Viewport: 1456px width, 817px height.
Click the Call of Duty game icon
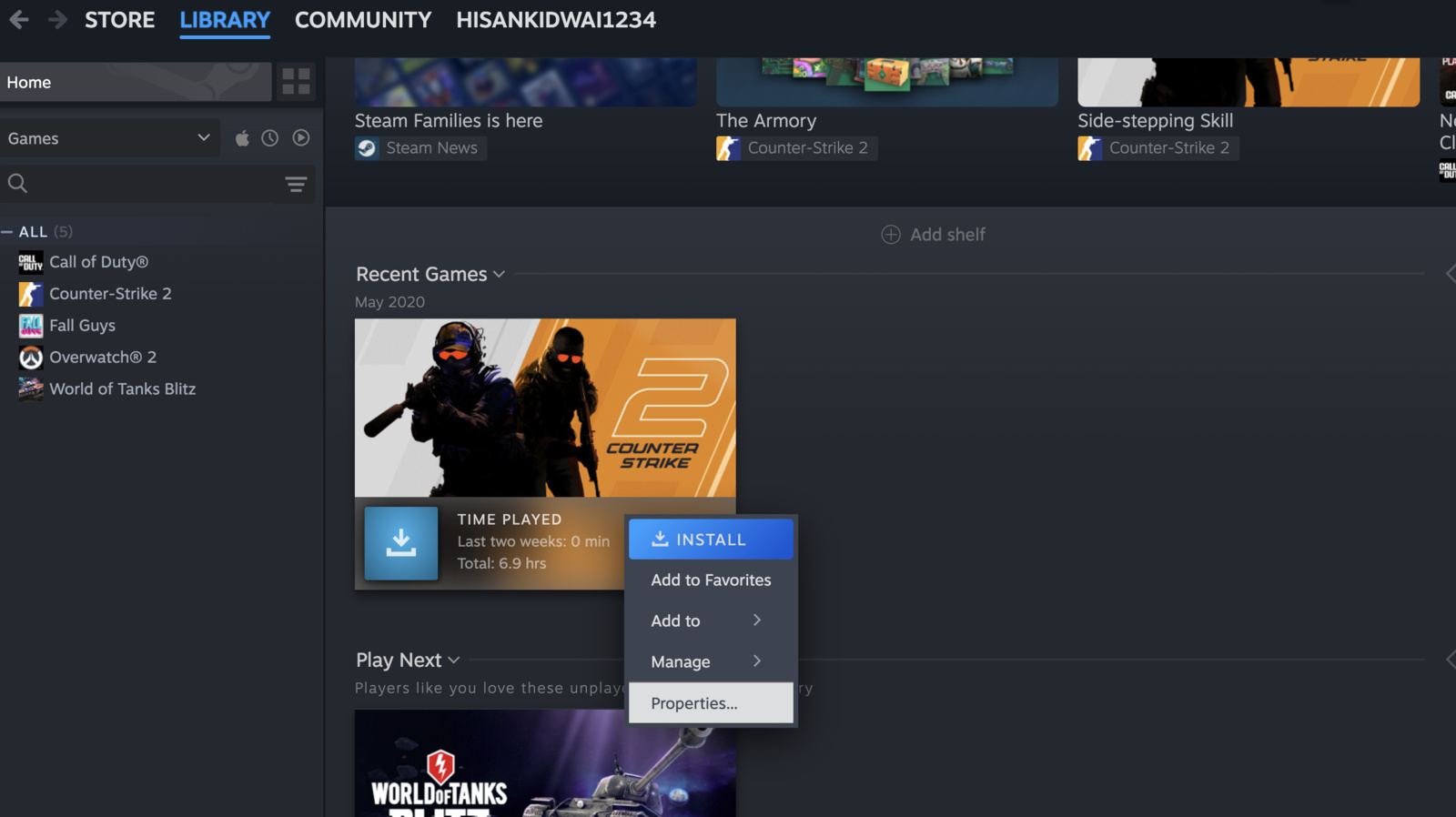click(x=31, y=262)
